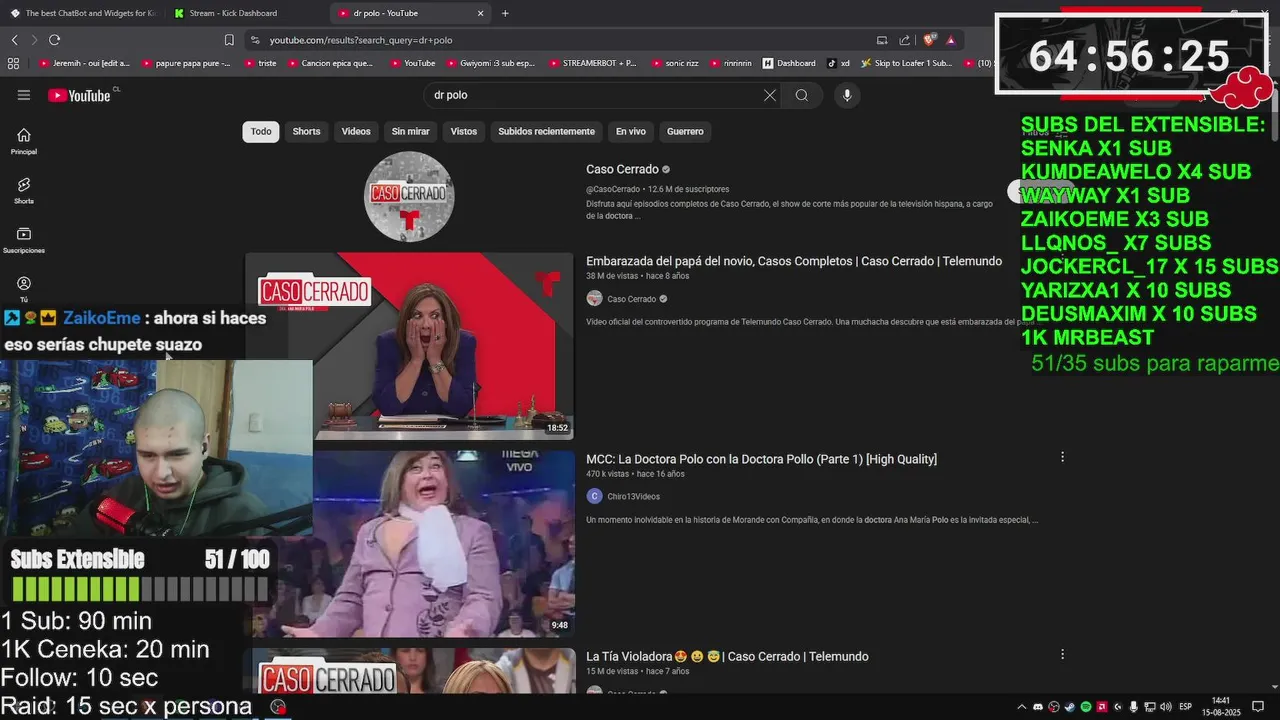Open Spotify from the system tray
The image size is (1280, 720).
(1086, 707)
